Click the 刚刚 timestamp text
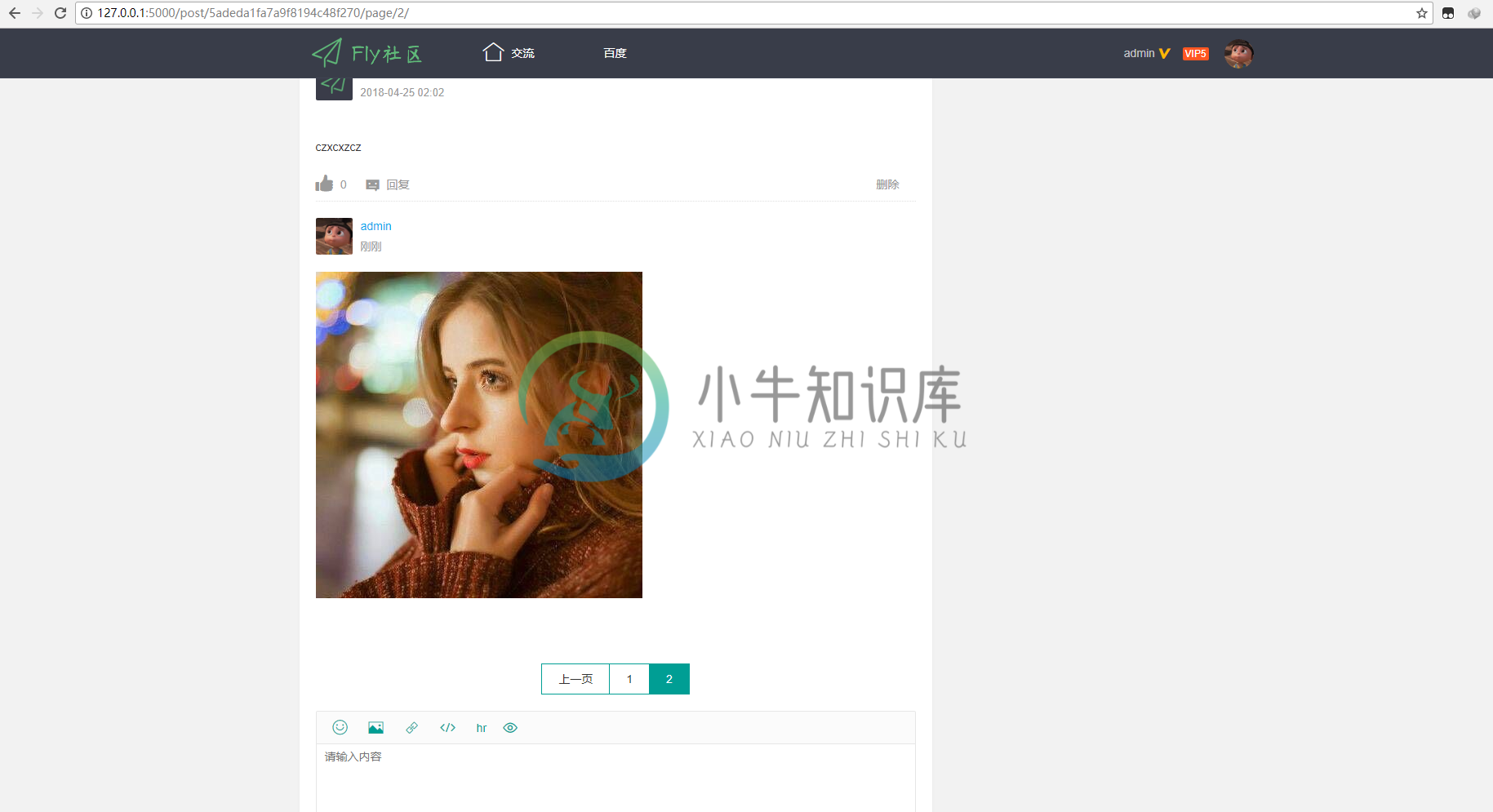1493x812 pixels. pos(371,246)
